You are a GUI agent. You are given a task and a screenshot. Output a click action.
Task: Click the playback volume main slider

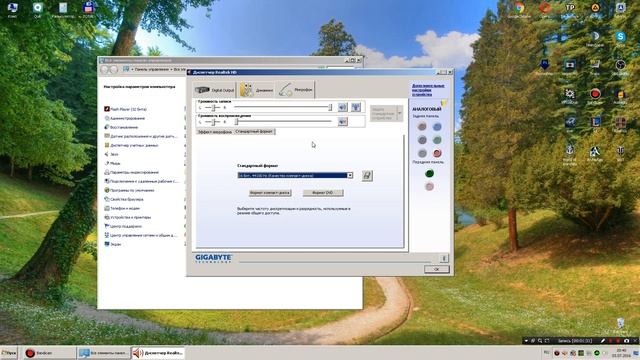coord(283,121)
